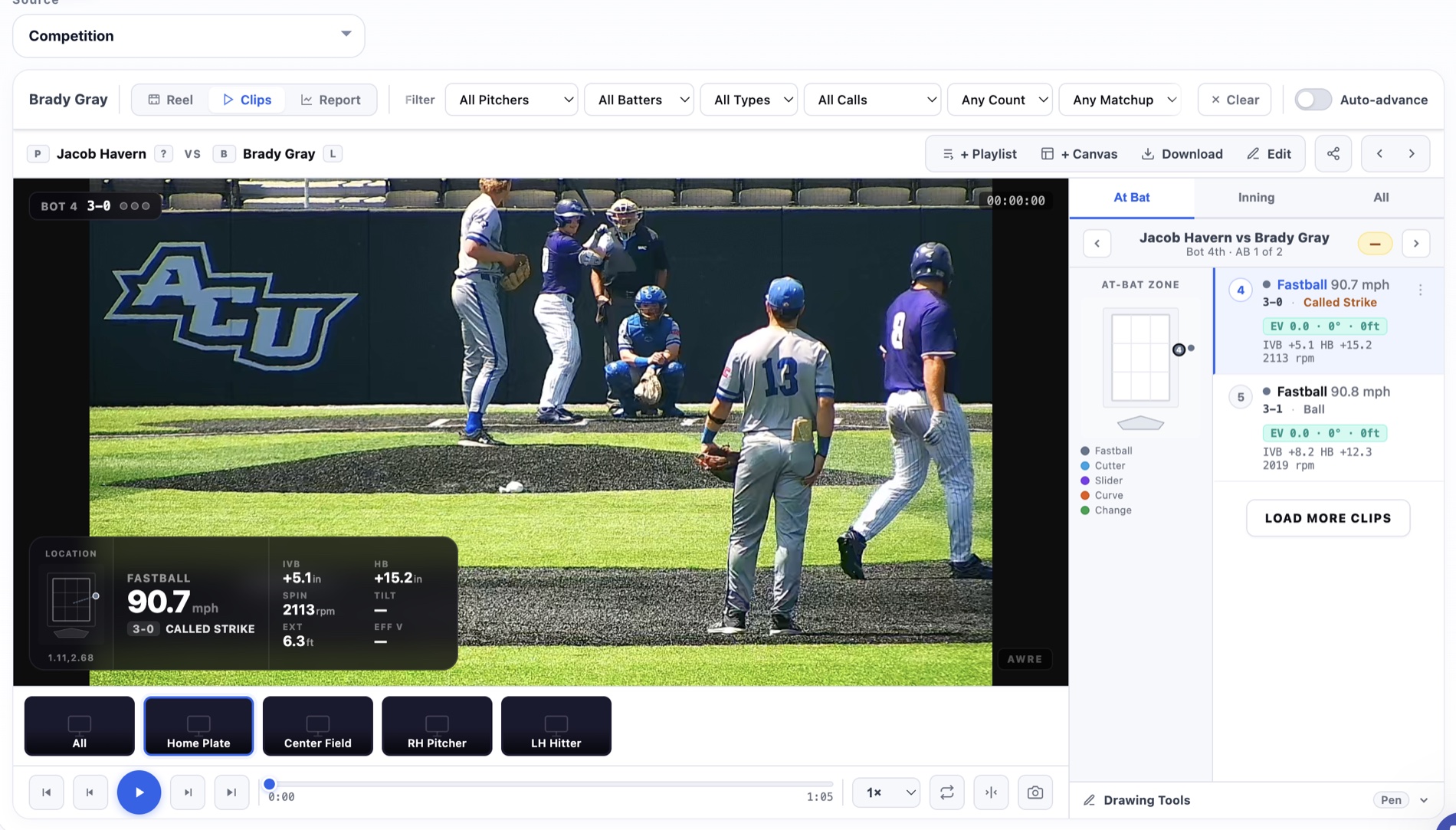Go to previous at-bat chevron
1456x830 pixels.
(1097, 244)
